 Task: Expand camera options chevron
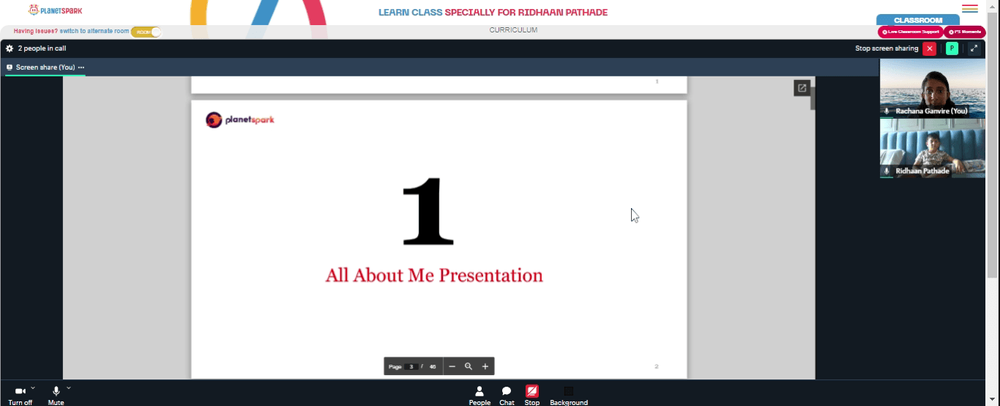[x=33, y=388]
